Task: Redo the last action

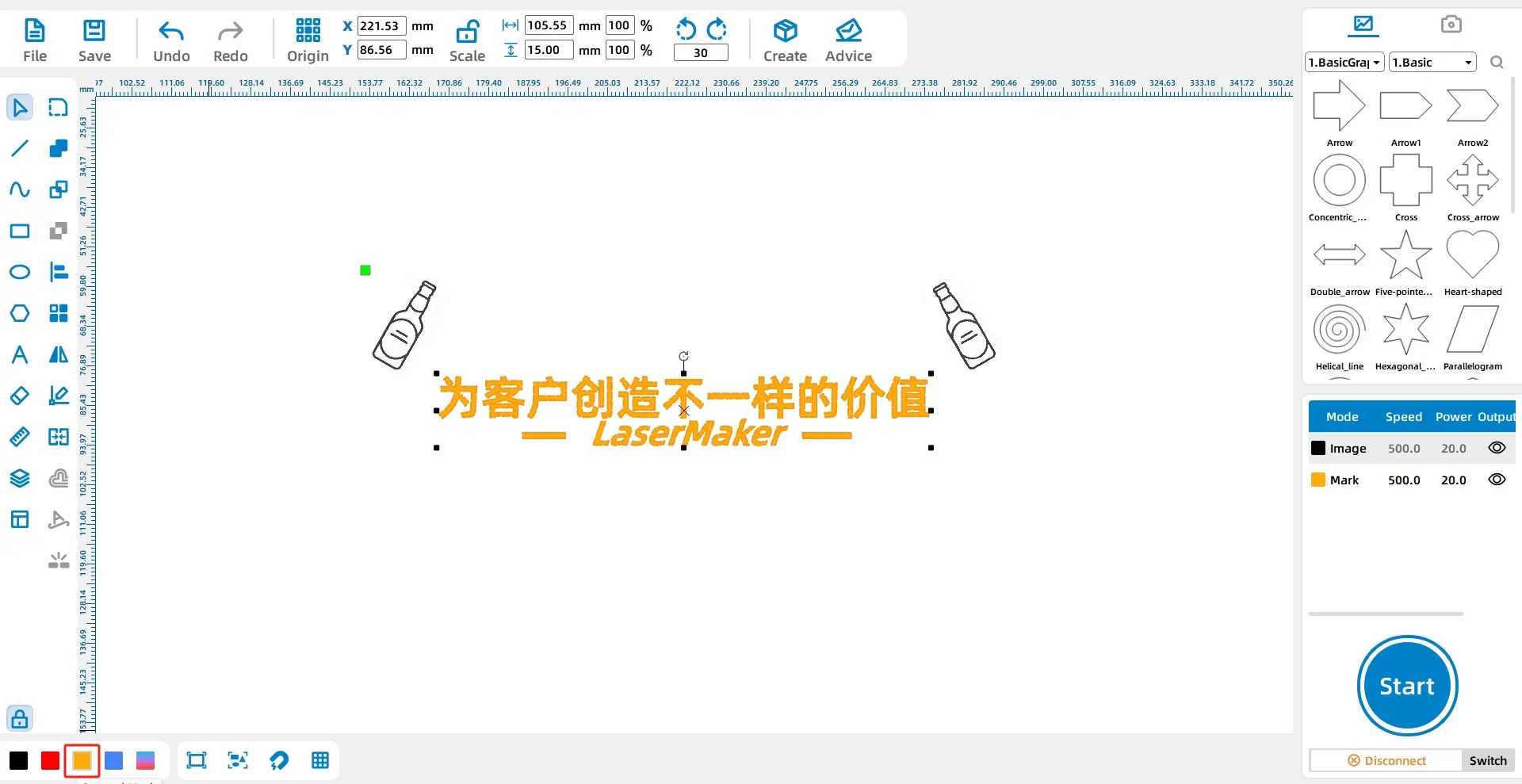Action: tap(231, 40)
